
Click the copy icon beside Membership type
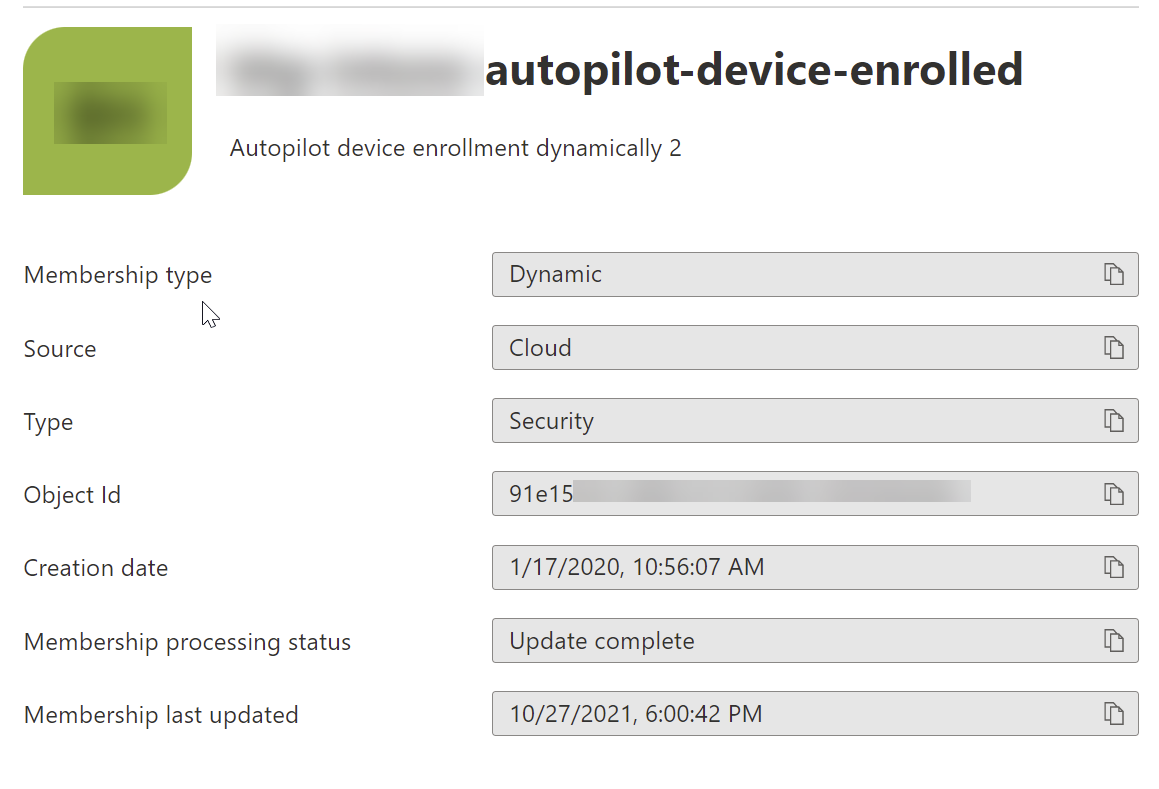[1114, 274]
